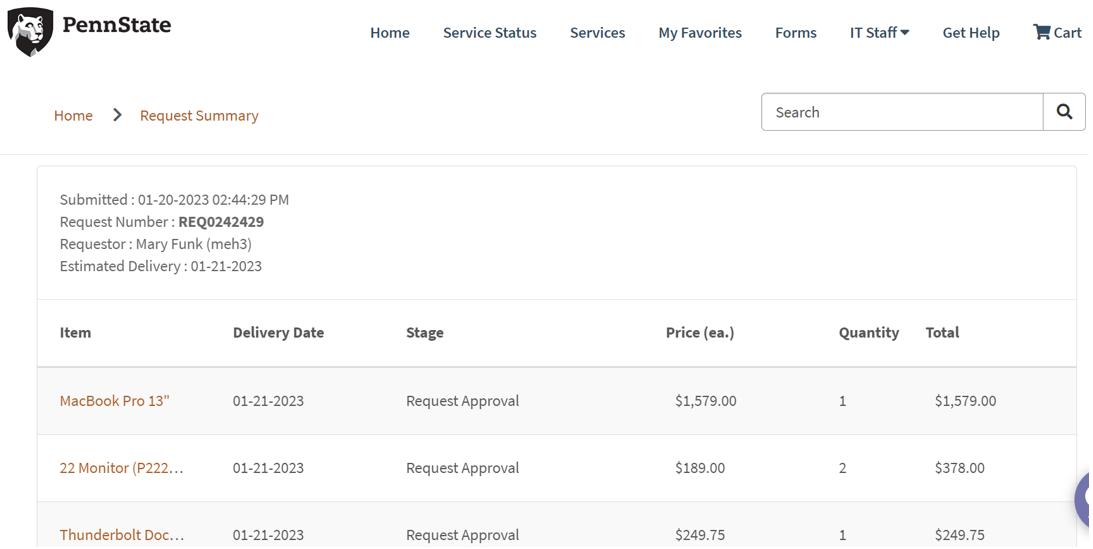Select Services in the navigation bar
The width and height of the screenshot is (1093, 549).
point(597,33)
